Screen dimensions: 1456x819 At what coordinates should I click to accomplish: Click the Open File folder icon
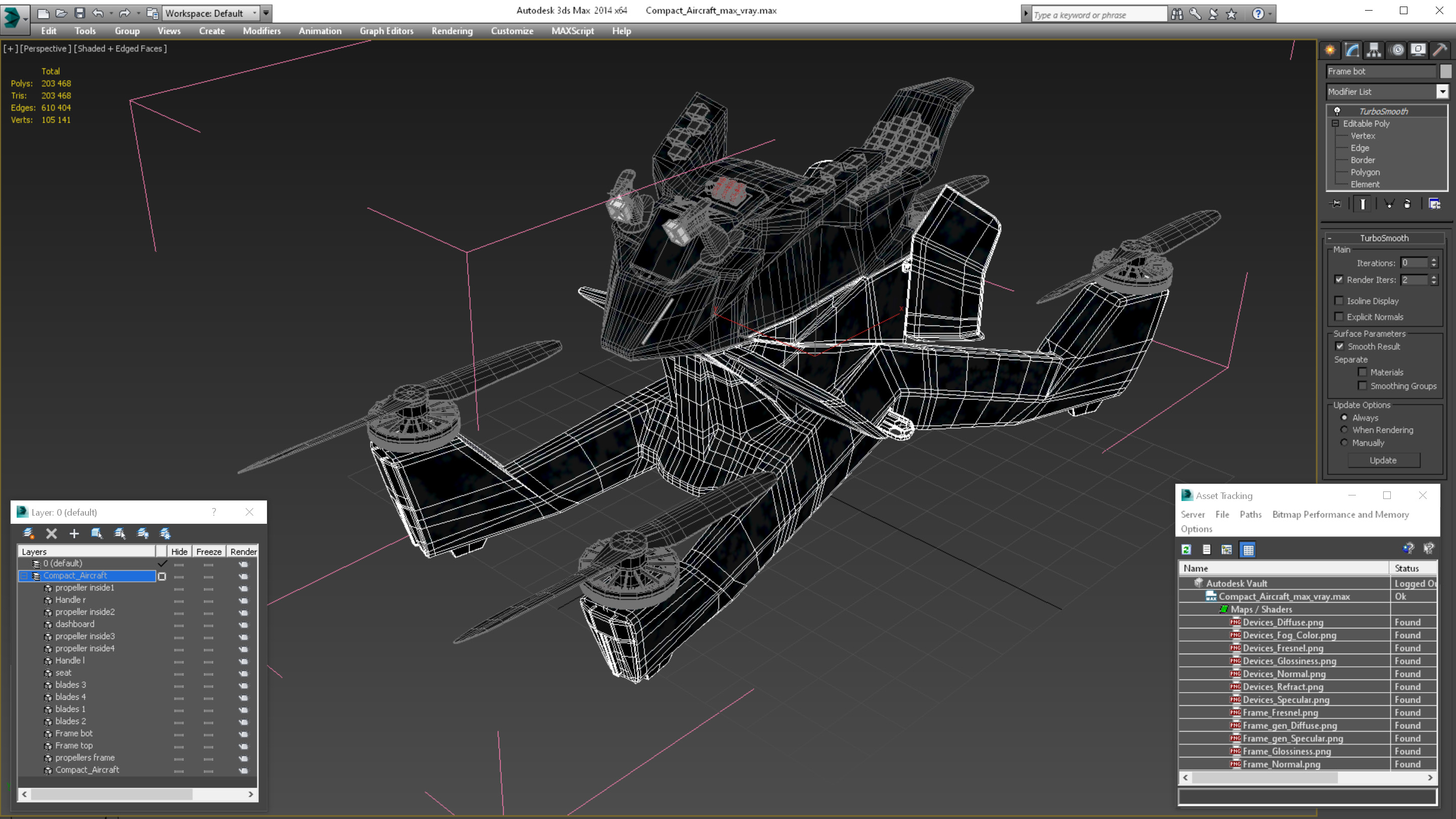tap(61, 13)
